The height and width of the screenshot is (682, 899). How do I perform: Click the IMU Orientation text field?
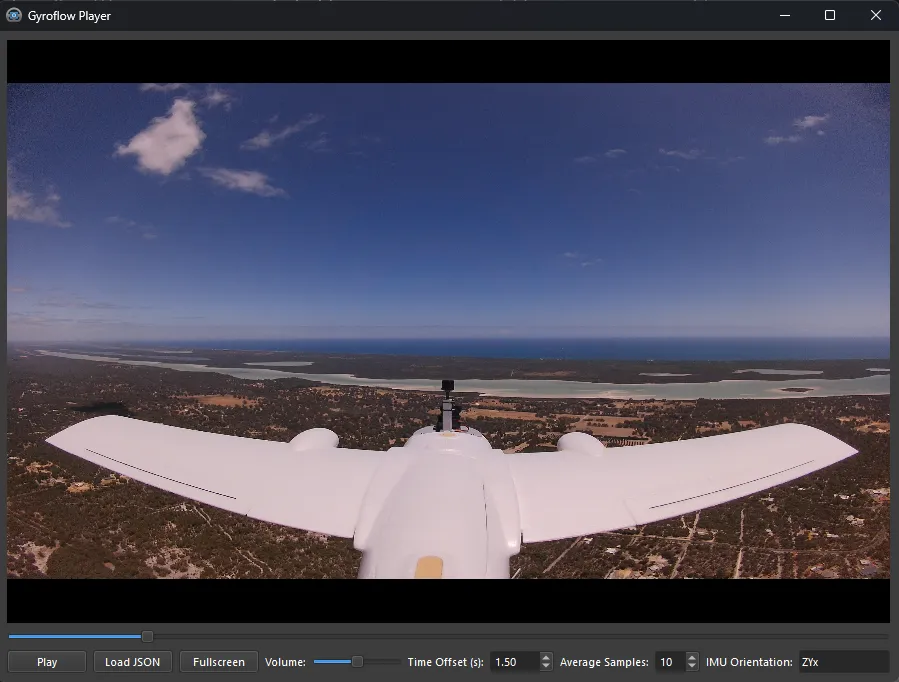tap(844, 662)
